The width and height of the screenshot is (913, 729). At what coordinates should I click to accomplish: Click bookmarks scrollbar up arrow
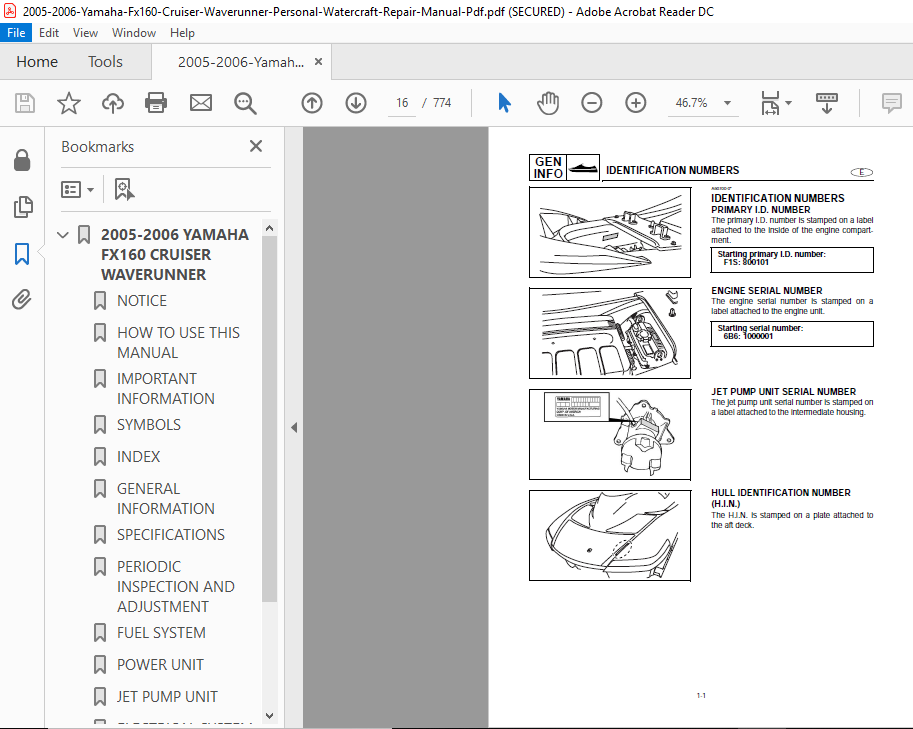pos(269,228)
